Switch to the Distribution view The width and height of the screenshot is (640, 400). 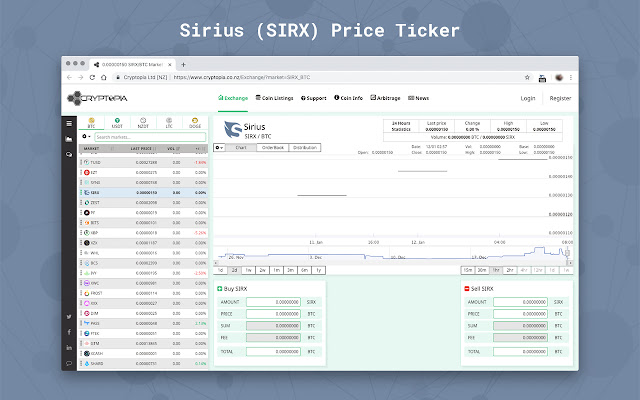pyautogui.click(x=305, y=147)
